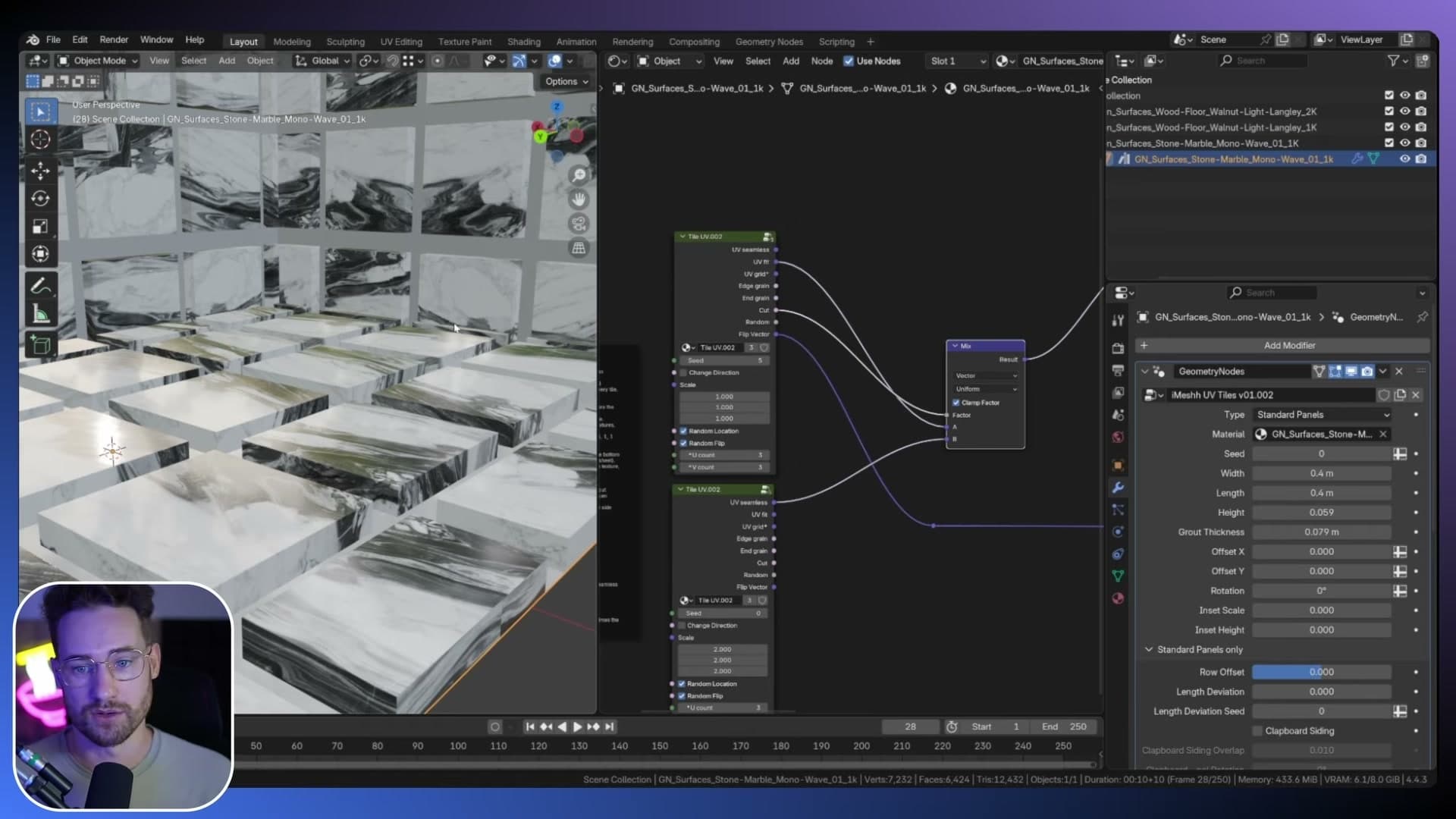Image resolution: width=1456 pixels, height=819 pixels.
Task: Toggle camera view gizmo in viewport
Action: 579,224
